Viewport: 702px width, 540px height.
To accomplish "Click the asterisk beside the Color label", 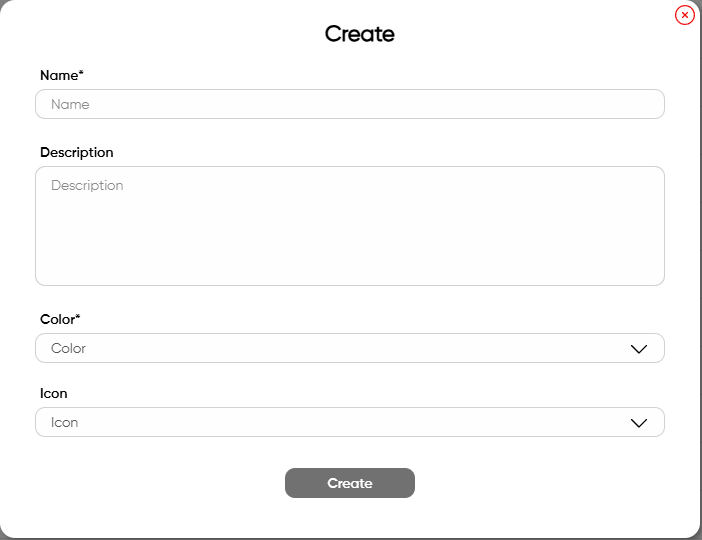I will (x=77, y=316).
